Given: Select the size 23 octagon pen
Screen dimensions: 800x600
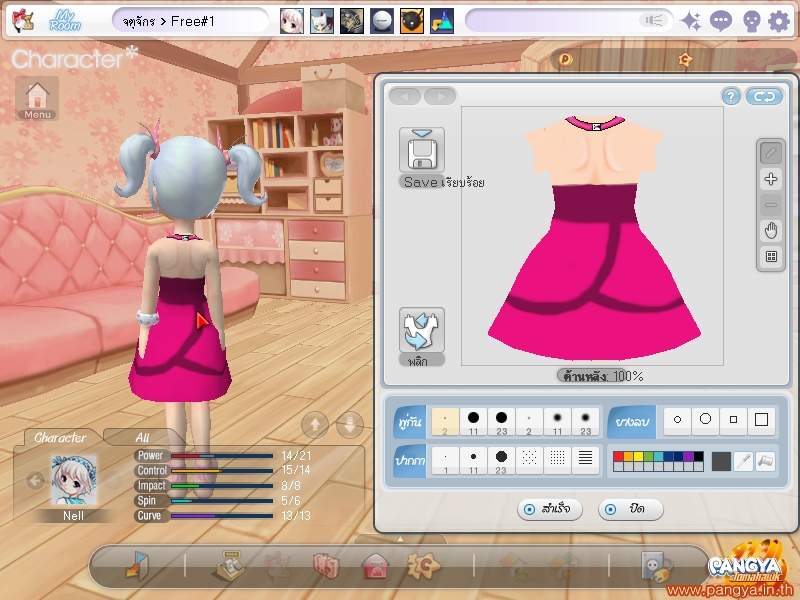Looking at the screenshot, I should pyautogui.click(x=502, y=460).
